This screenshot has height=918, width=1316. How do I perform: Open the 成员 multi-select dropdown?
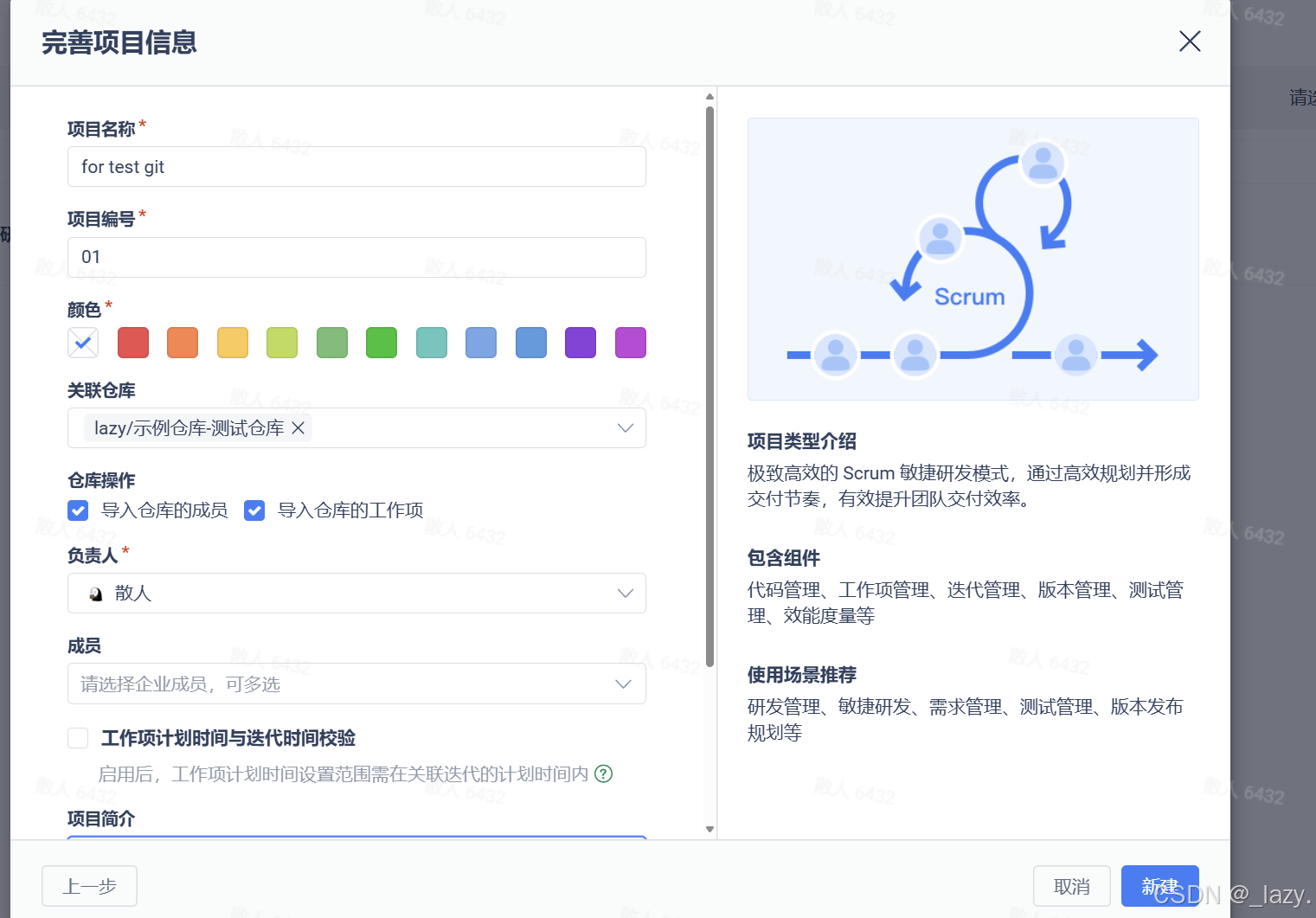356,684
